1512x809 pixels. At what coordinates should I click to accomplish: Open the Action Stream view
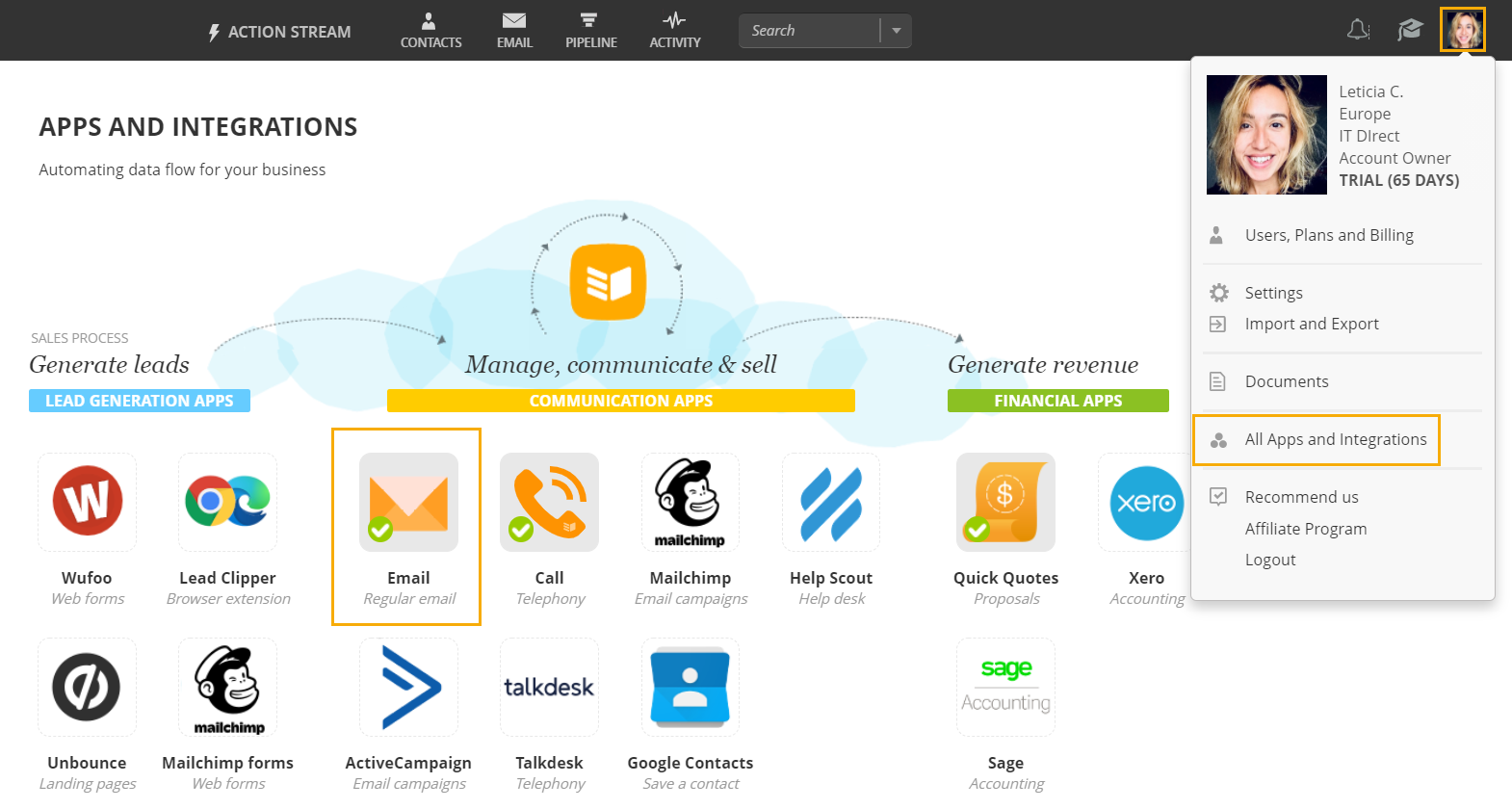pyautogui.click(x=279, y=32)
